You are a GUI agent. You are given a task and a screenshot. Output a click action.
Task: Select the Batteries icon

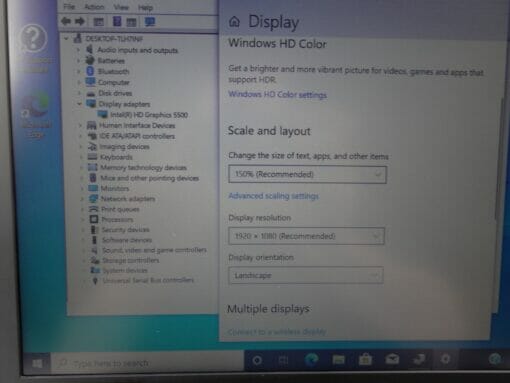[x=90, y=60]
